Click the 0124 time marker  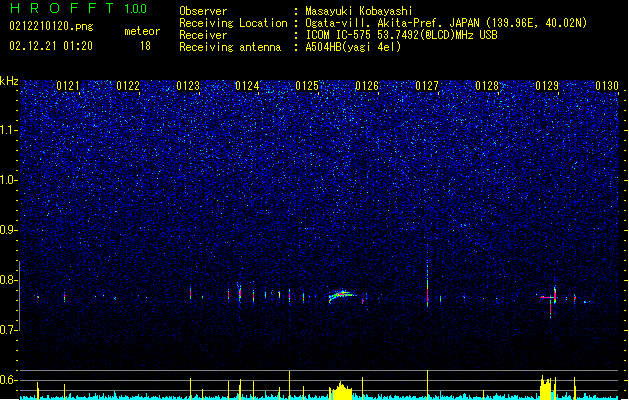(x=247, y=86)
